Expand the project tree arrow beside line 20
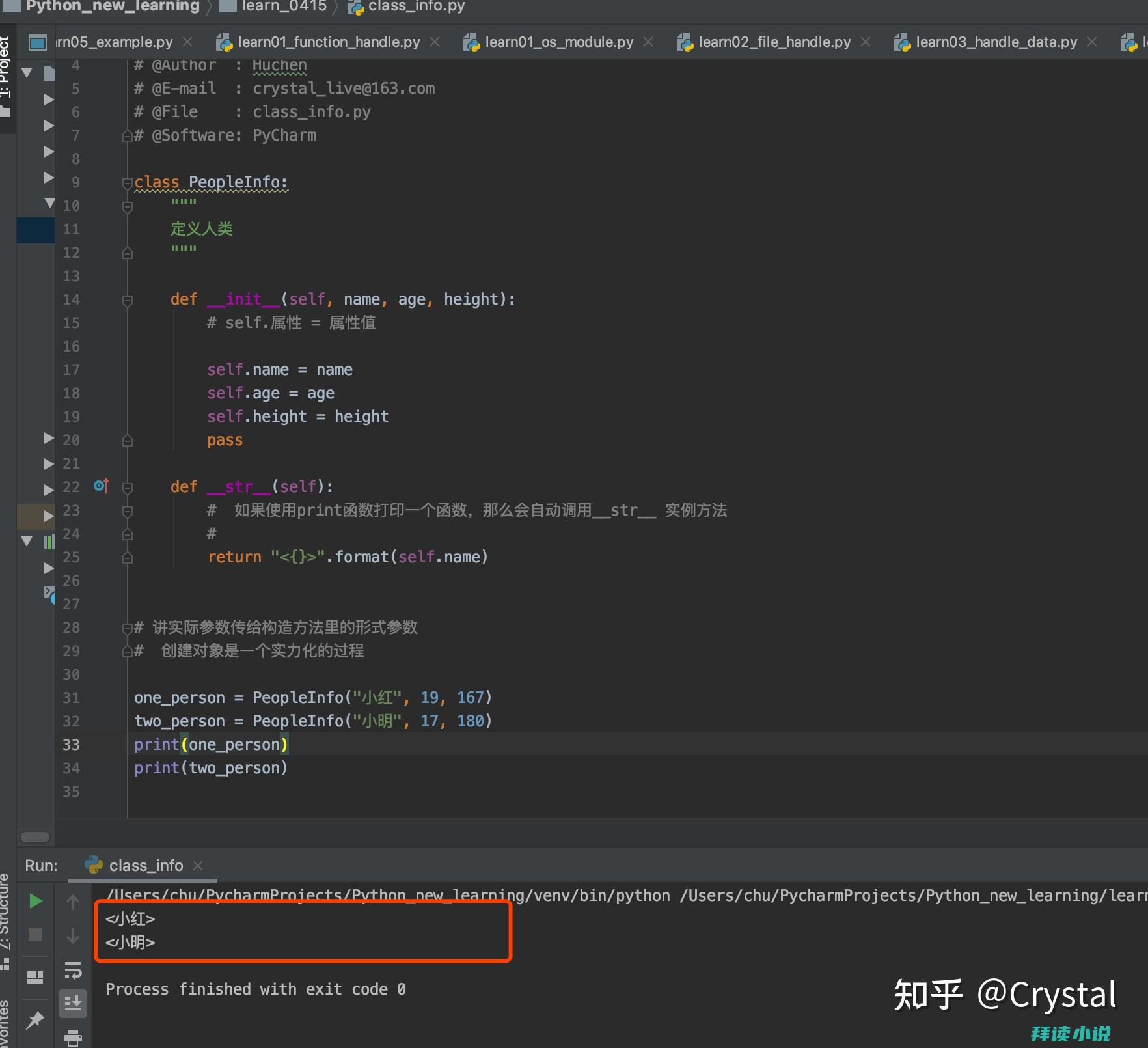The height and width of the screenshot is (1048, 1148). (x=49, y=438)
